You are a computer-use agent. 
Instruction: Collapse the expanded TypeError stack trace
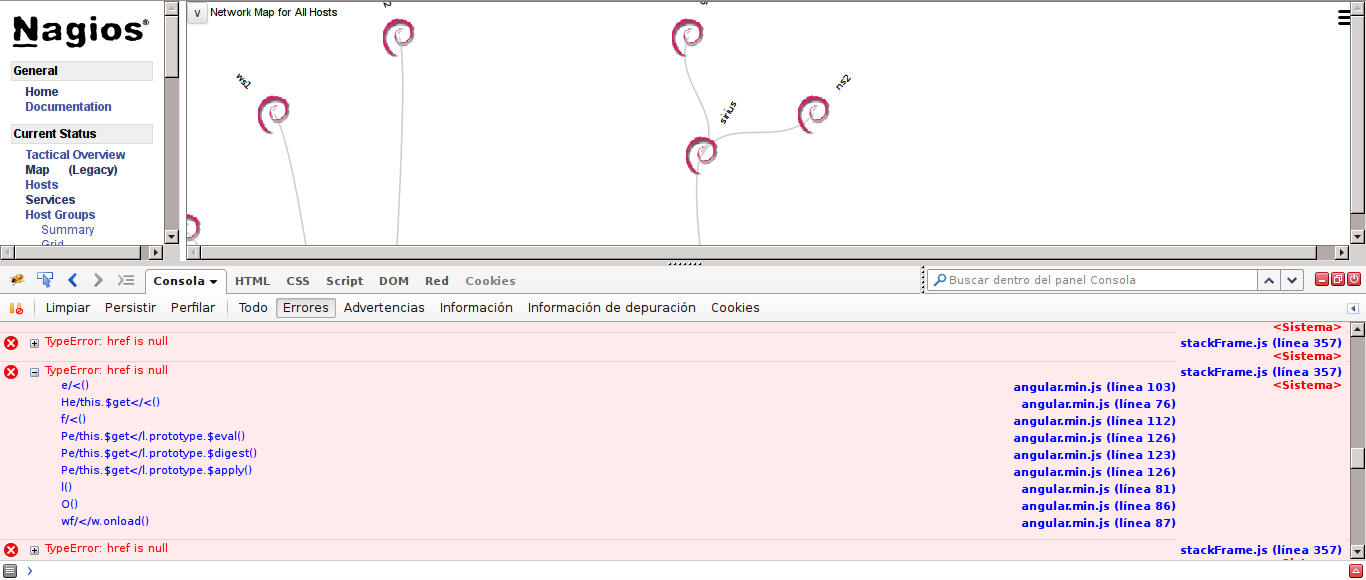[34, 372]
